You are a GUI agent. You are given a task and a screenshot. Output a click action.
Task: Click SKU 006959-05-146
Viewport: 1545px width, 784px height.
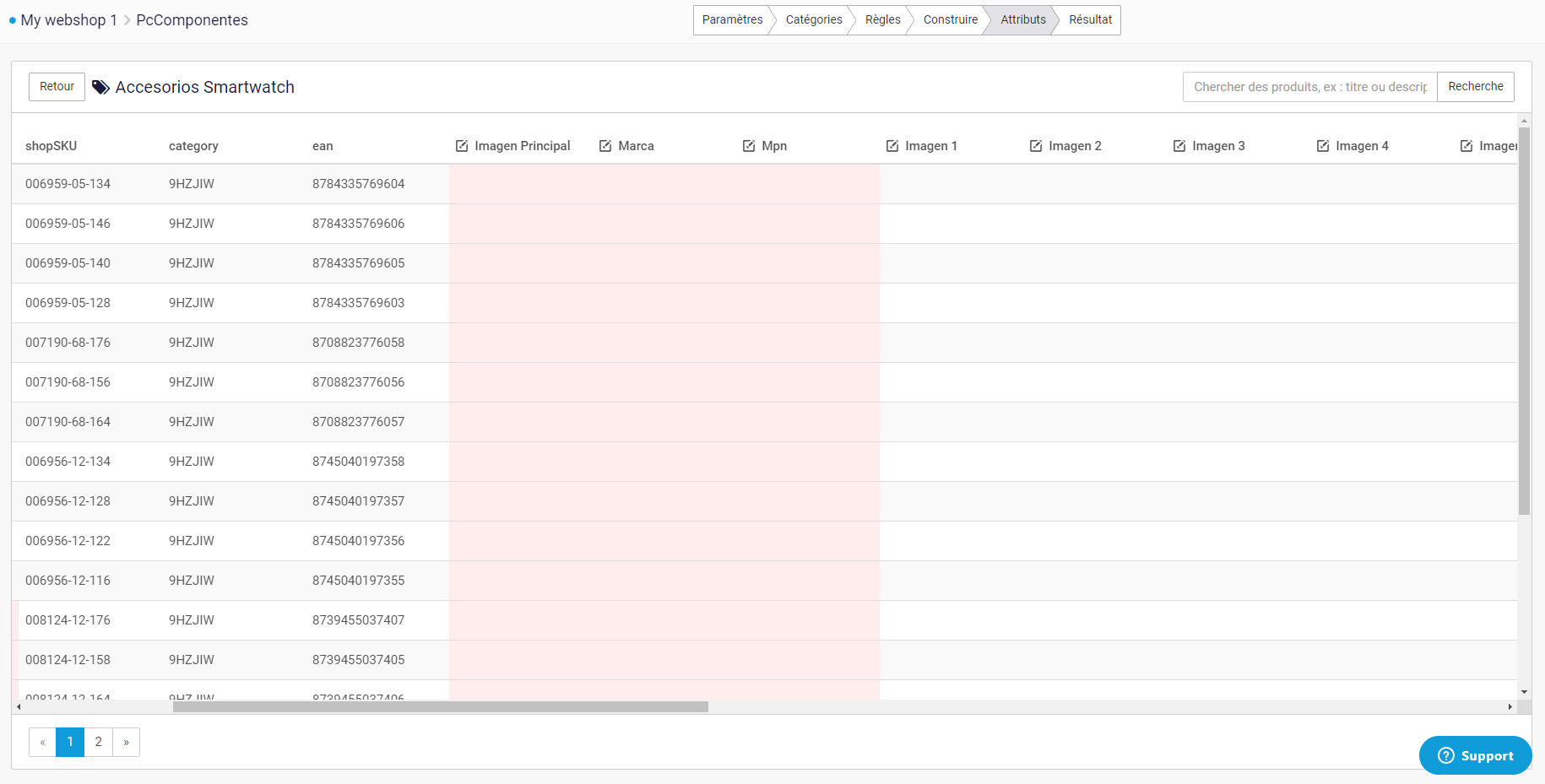(68, 224)
